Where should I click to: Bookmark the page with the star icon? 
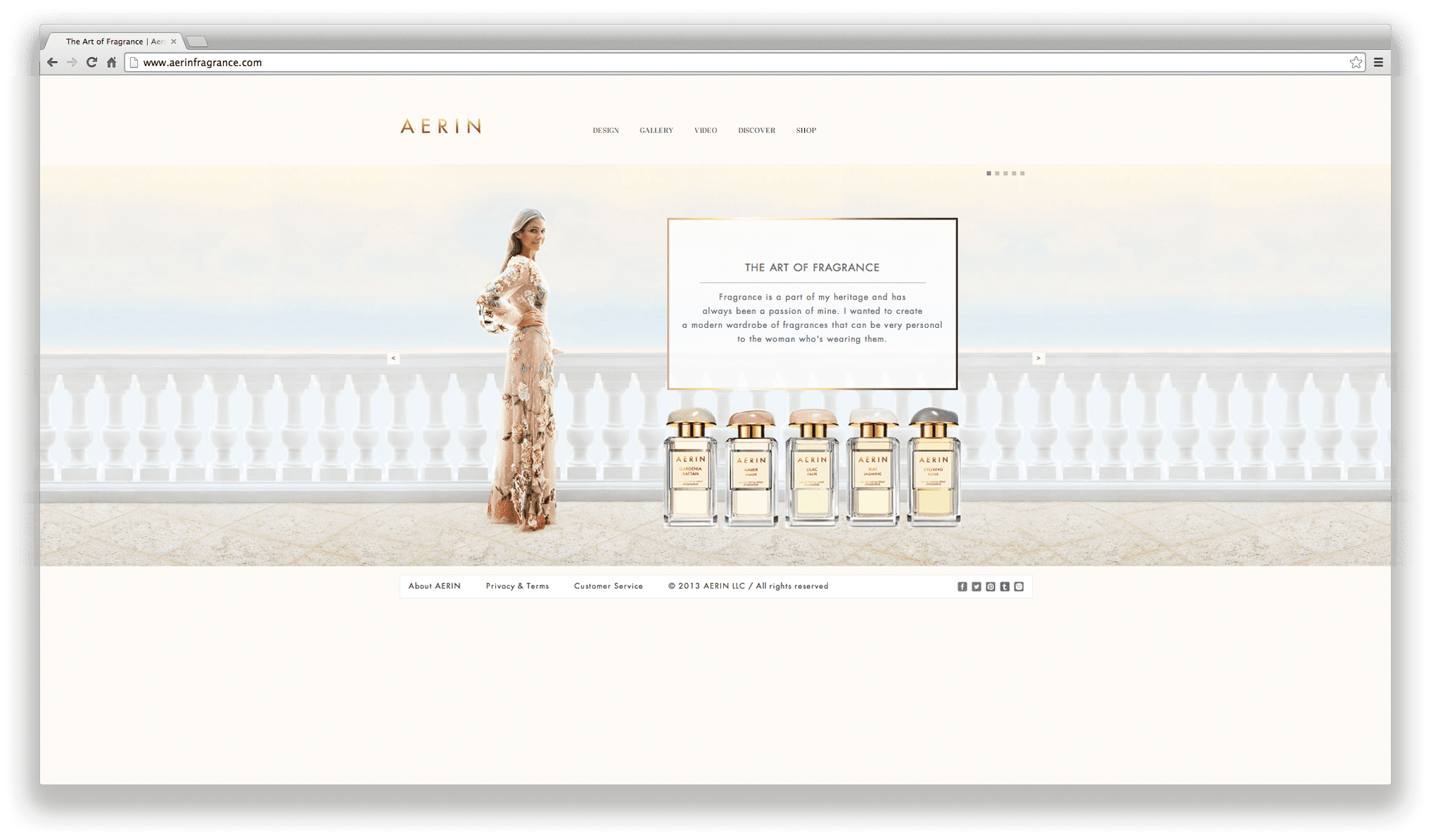click(1356, 63)
